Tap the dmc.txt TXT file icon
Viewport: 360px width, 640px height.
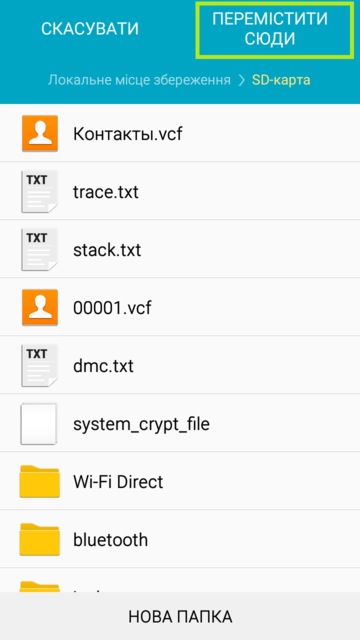[40, 365]
